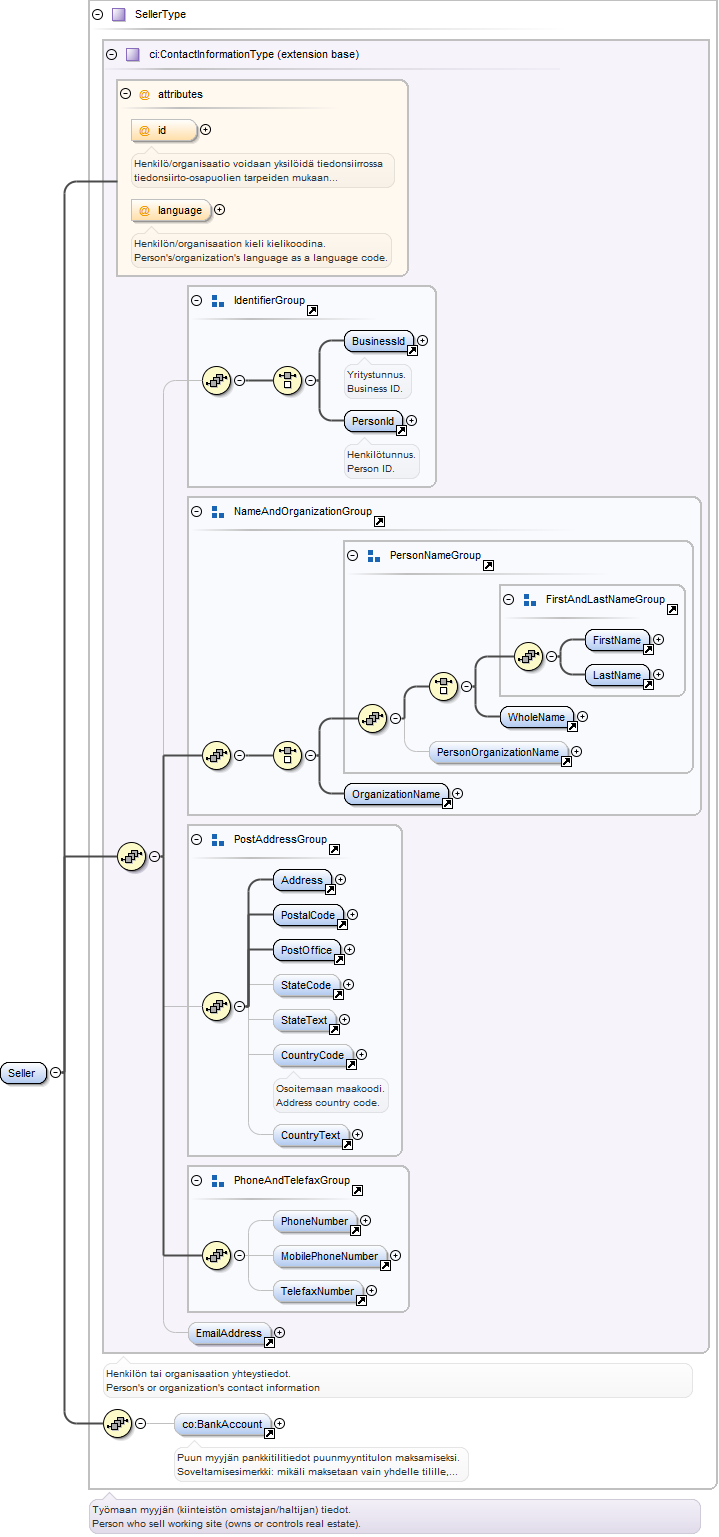Select the StateCode element
Screen dimensions: 719x1537
[x=307, y=985]
